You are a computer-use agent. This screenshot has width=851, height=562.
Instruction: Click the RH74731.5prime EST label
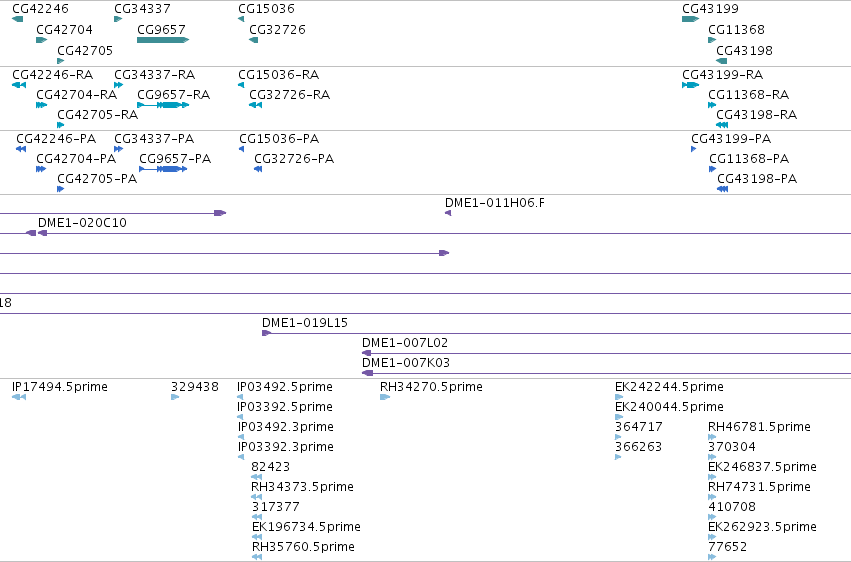pyautogui.click(x=759, y=487)
